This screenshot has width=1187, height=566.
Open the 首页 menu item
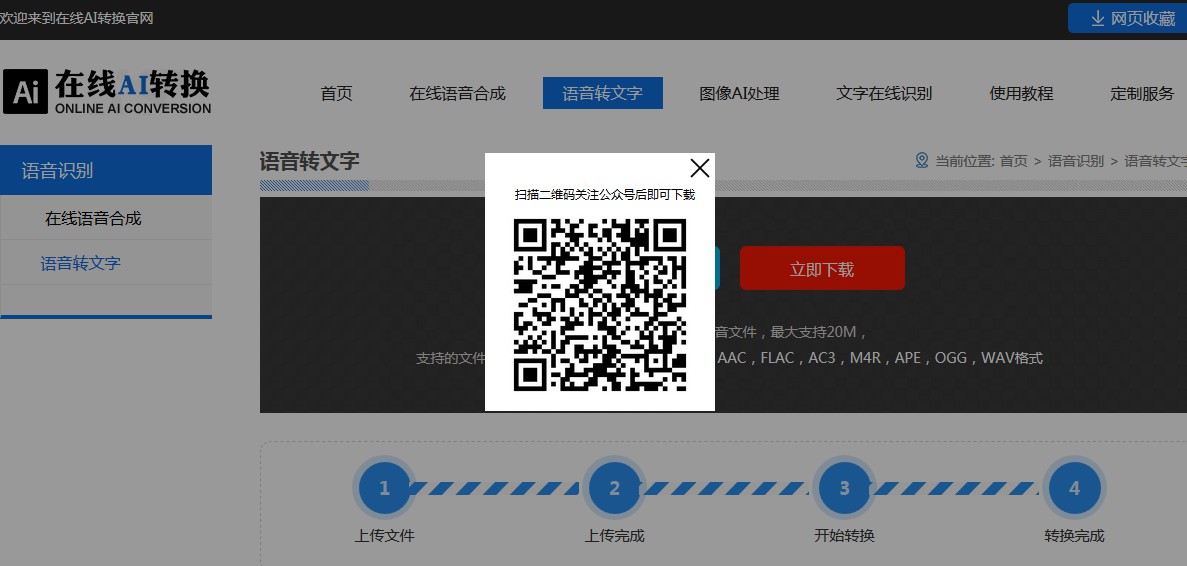pos(336,94)
